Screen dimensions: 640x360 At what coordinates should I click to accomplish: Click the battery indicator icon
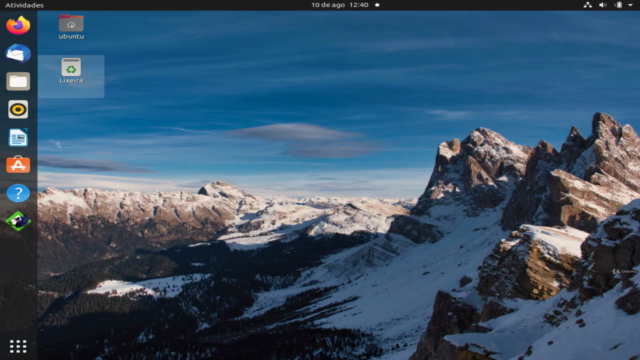coord(619,5)
